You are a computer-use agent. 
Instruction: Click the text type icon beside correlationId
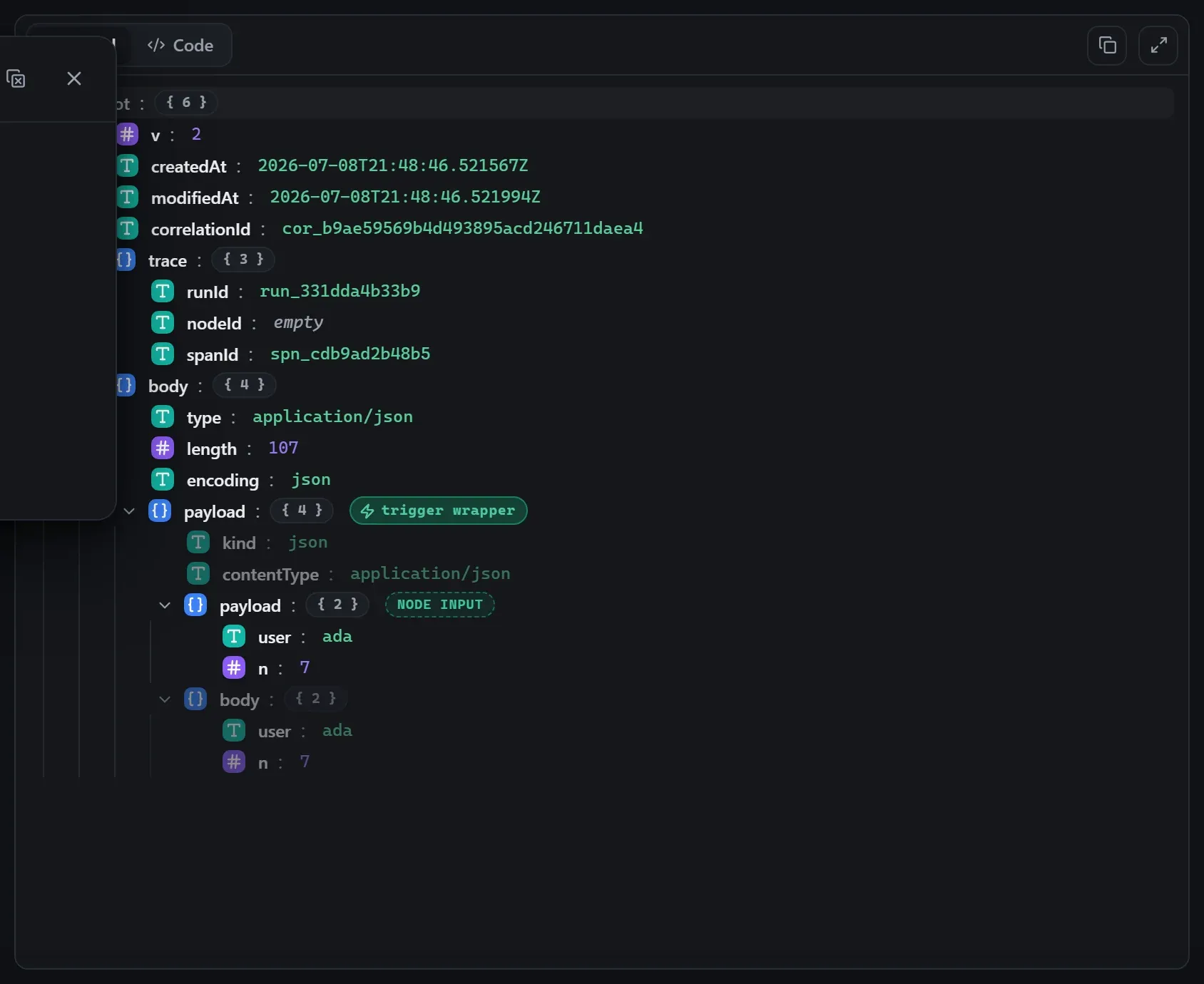(x=128, y=228)
